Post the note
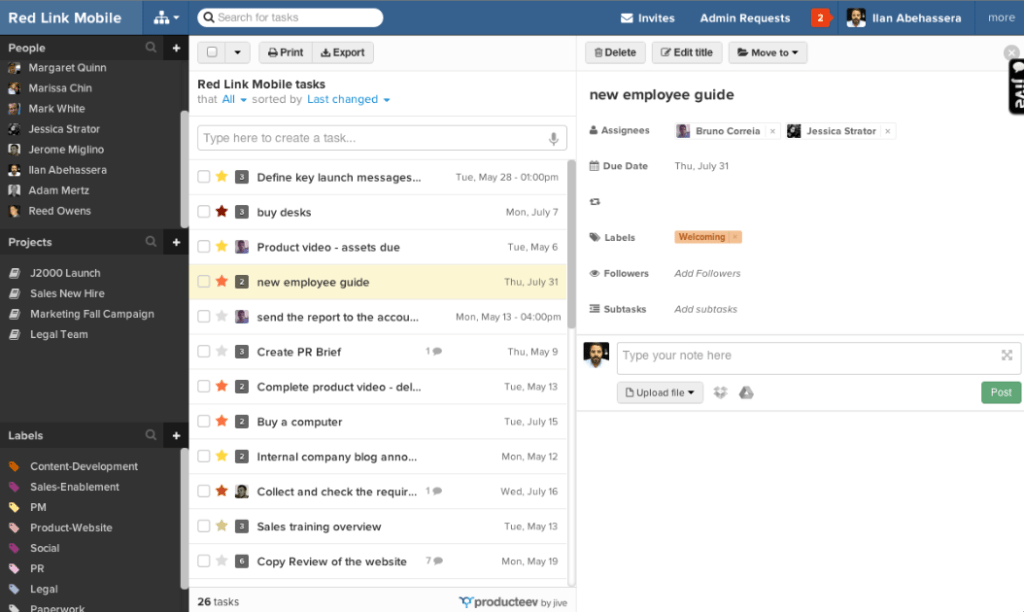 coord(1000,393)
